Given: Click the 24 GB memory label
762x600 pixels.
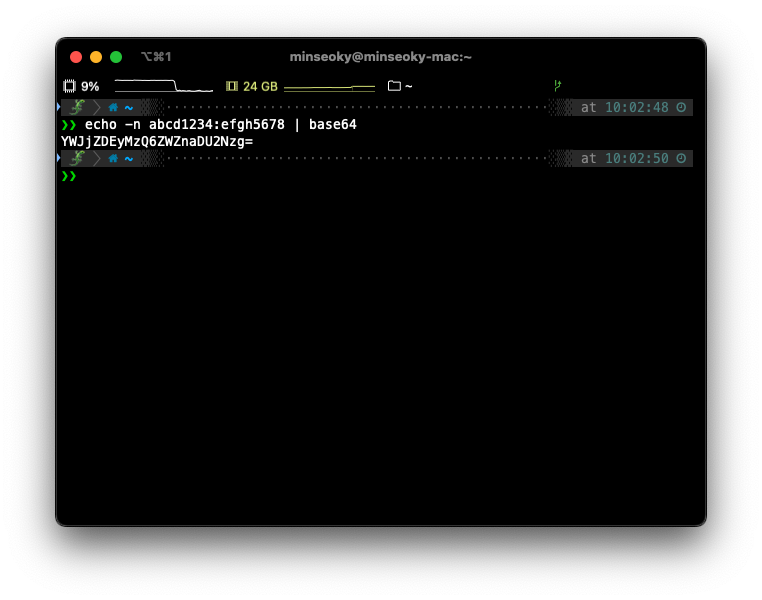Looking at the screenshot, I should [260, 87].
